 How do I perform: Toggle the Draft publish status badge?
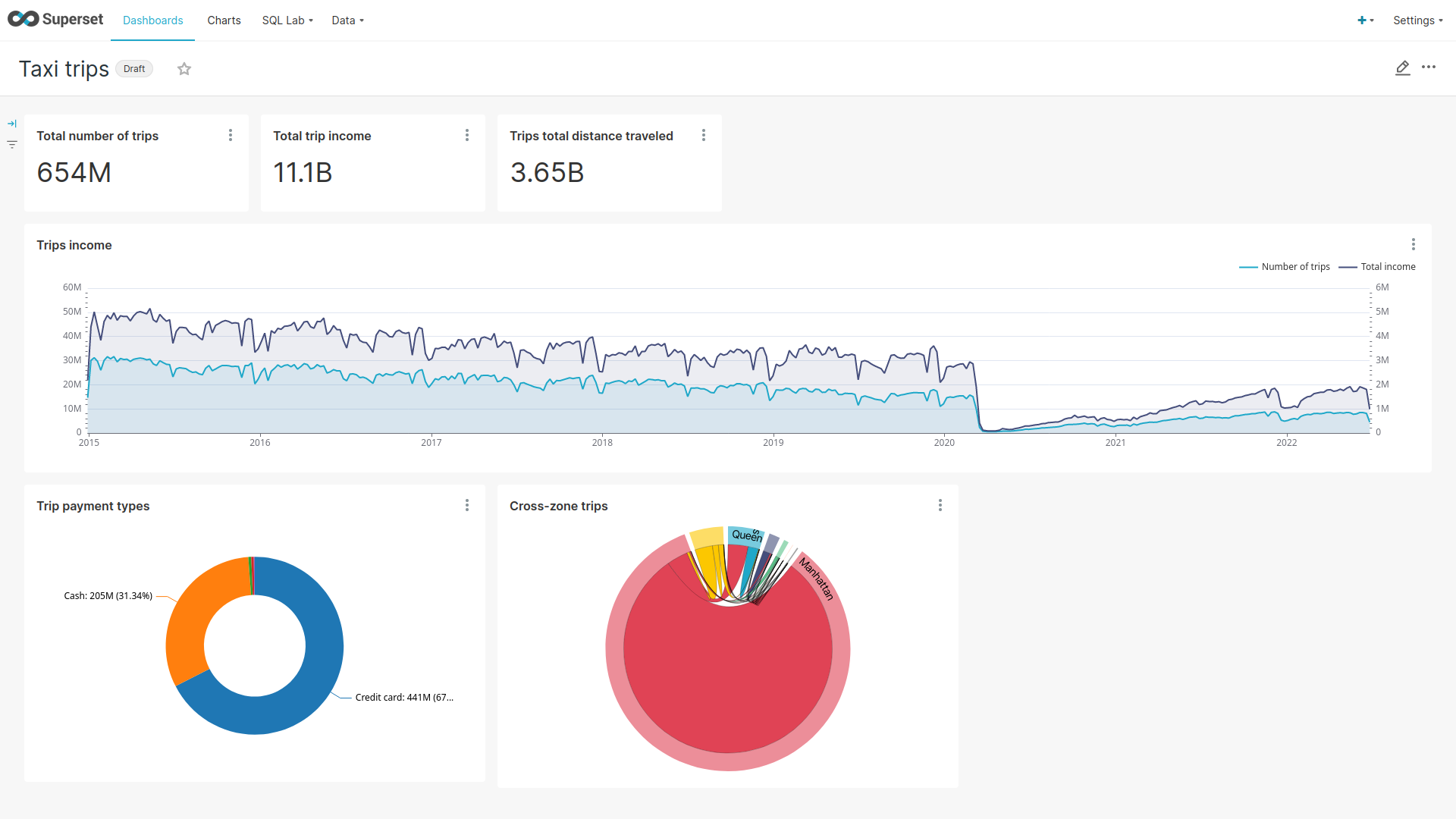pyautogui.click(x=134, y=69)
